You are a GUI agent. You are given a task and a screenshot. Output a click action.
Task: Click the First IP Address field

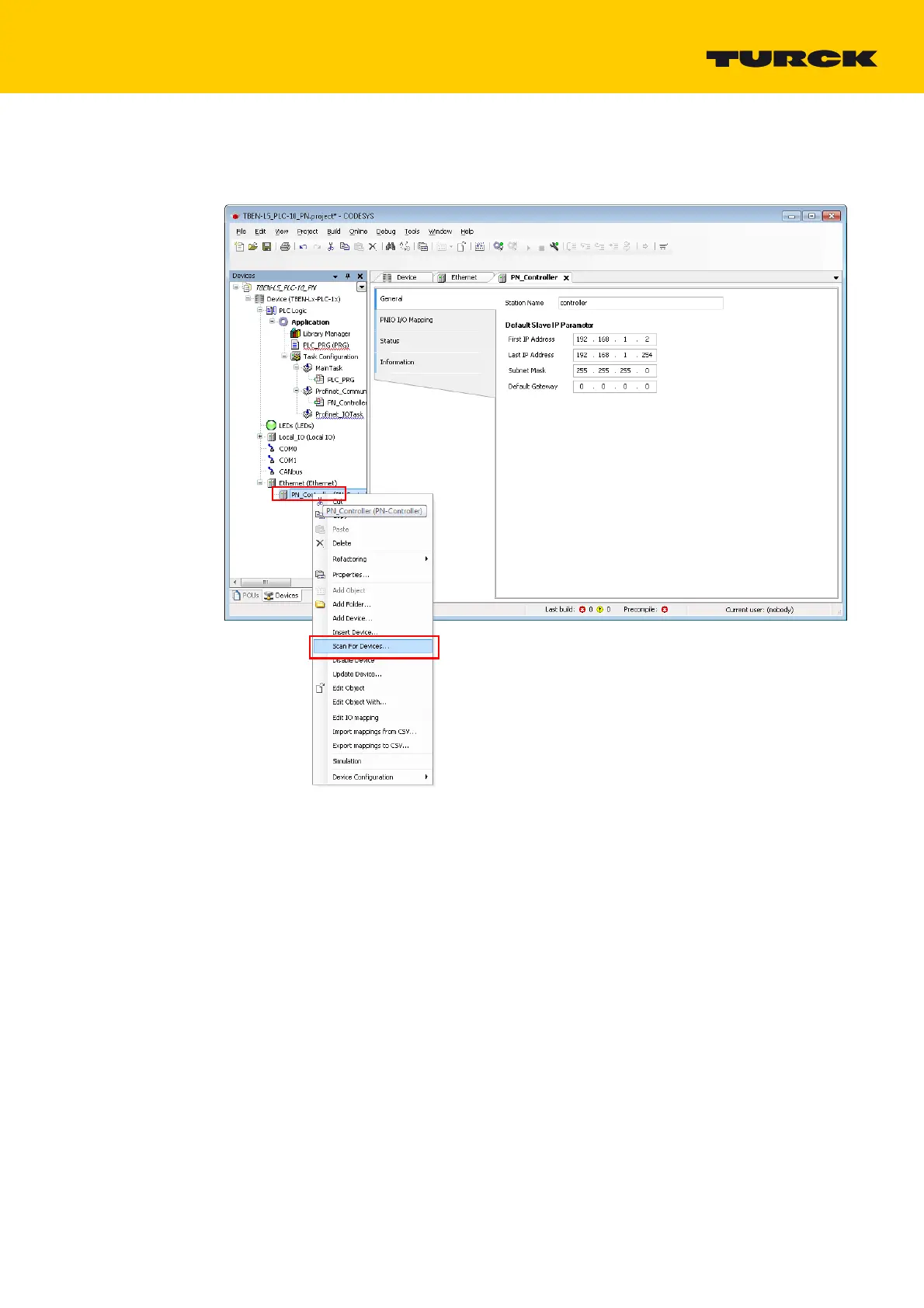(x=615, y=339)
